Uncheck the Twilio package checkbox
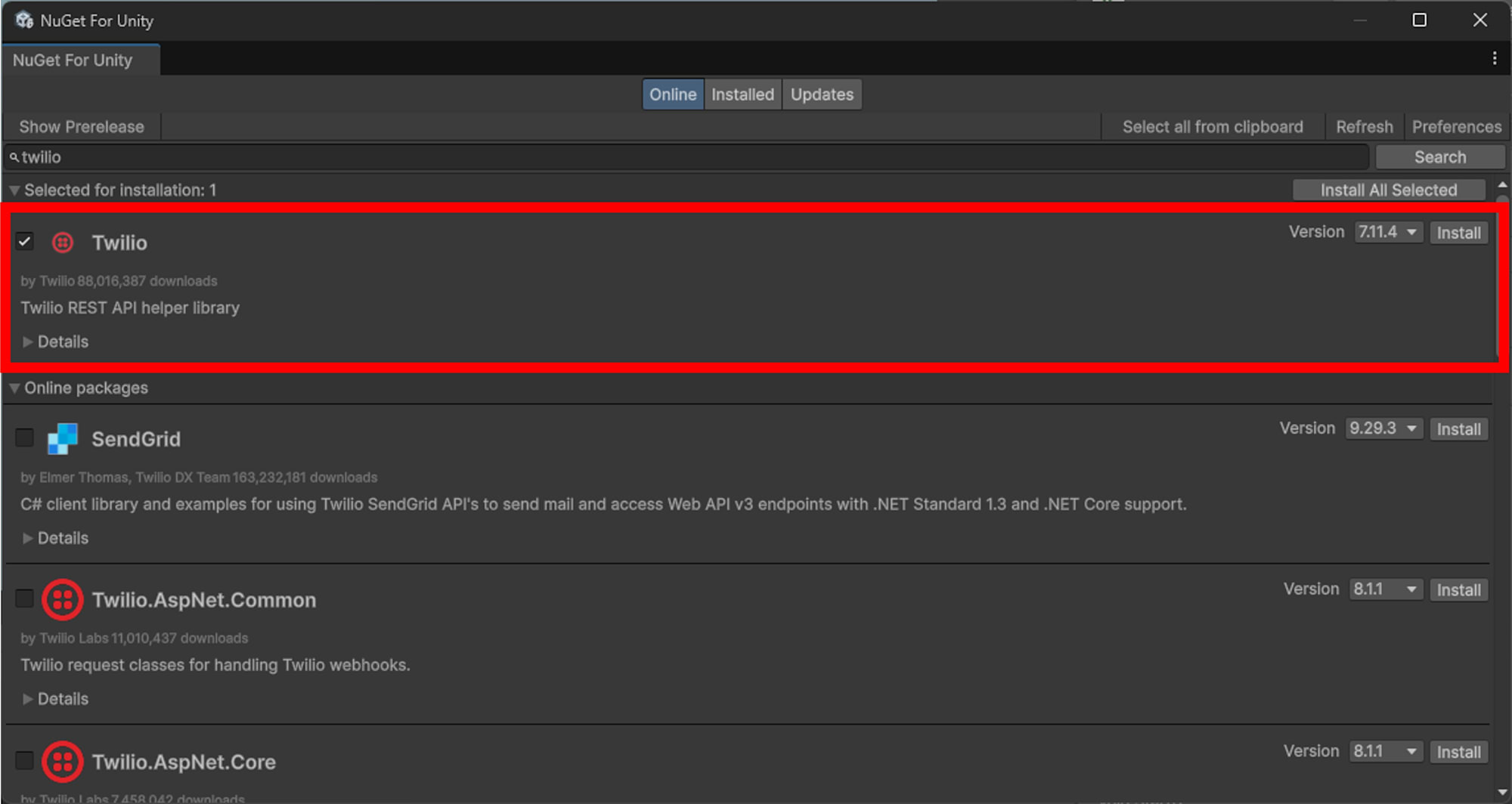Screen dimensions: 1512x804 pos(24,242)
